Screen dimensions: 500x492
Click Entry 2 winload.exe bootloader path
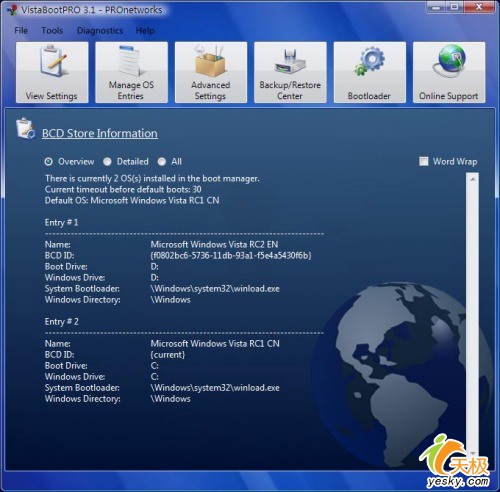215,388
